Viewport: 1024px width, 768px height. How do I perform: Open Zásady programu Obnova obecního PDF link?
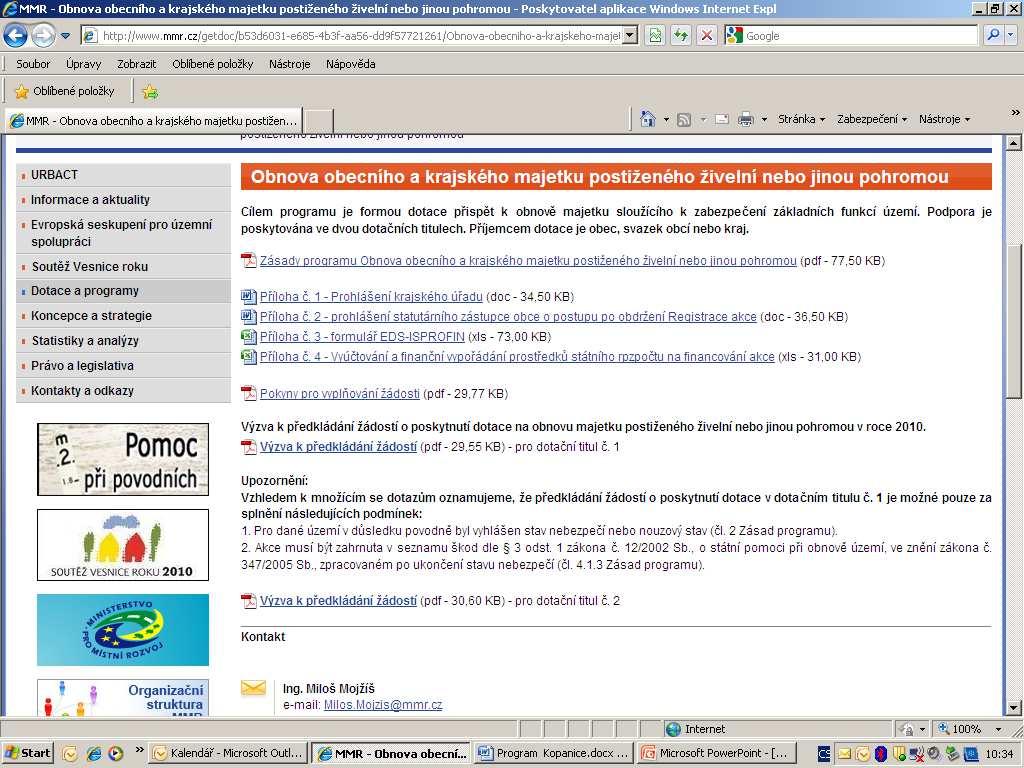click(528, 261)
